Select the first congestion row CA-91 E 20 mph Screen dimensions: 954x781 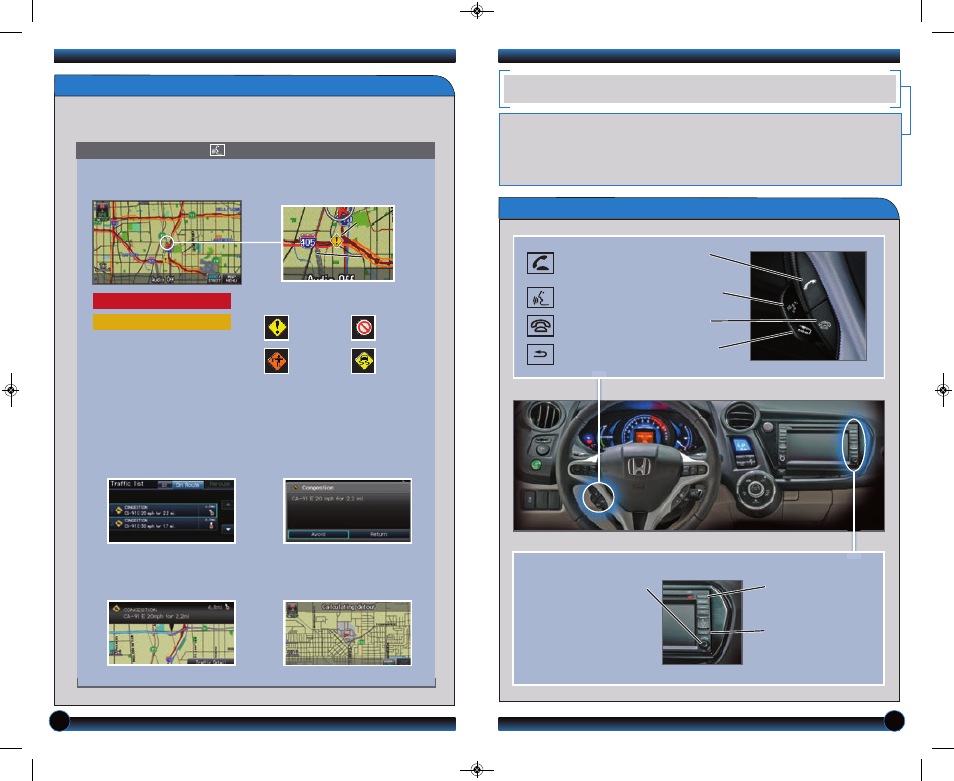pyautogui.click(x=163, y=510)
